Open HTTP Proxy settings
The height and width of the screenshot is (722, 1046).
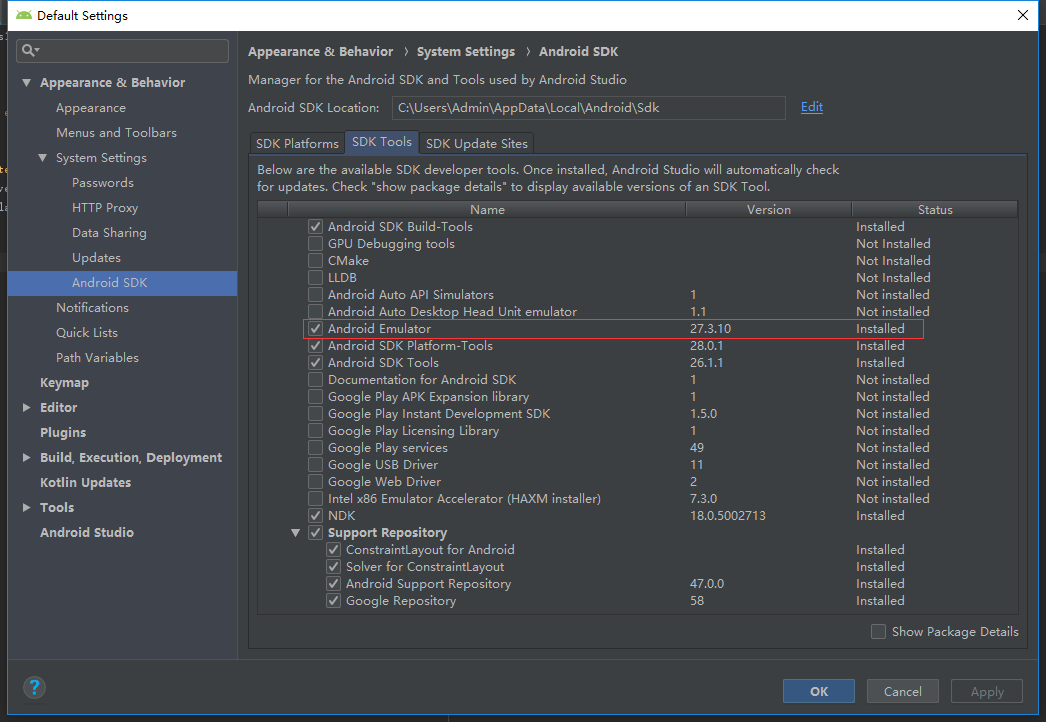tap(105, 208)
